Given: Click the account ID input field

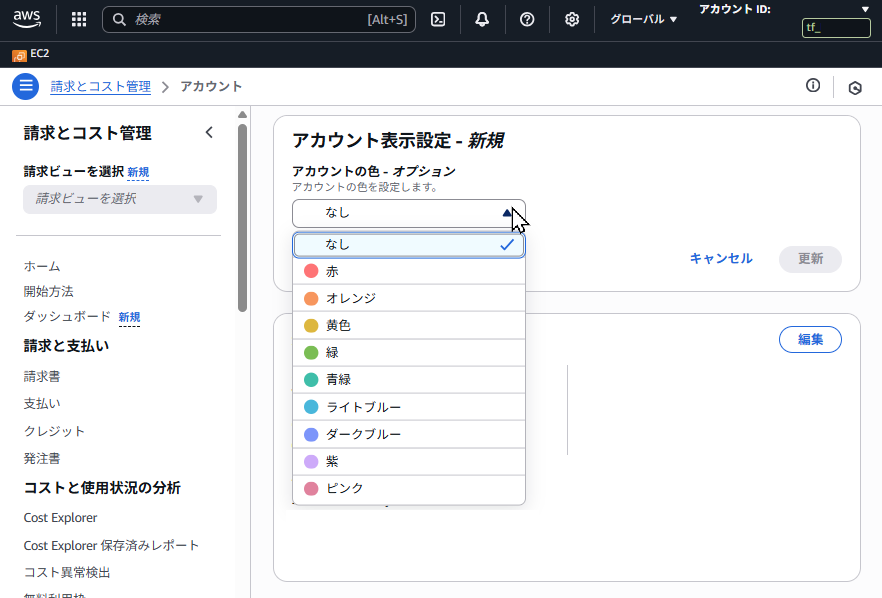Looking at the screenshot, I should 837,27.
